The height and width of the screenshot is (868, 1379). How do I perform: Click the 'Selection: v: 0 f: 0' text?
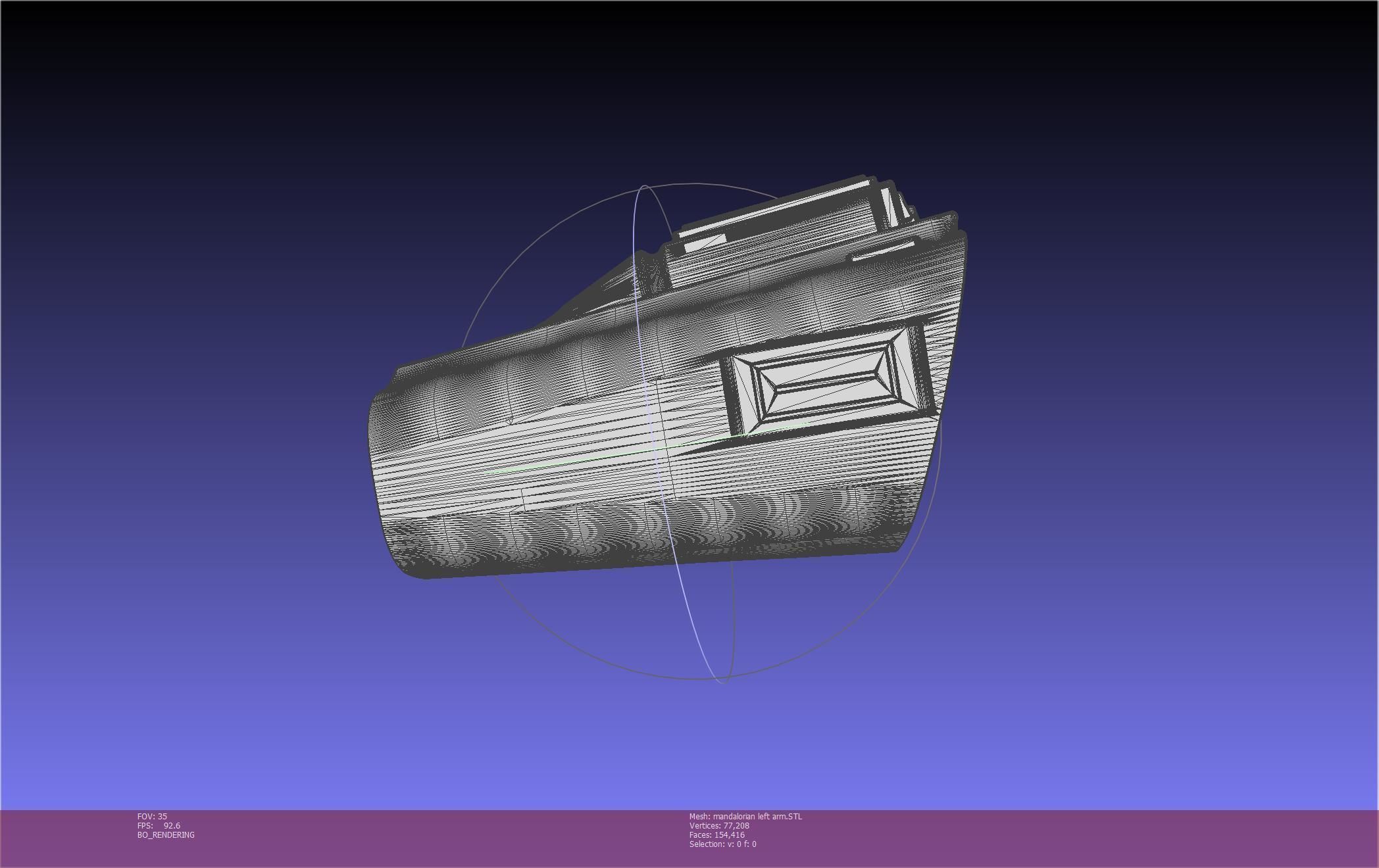(722, 844)
